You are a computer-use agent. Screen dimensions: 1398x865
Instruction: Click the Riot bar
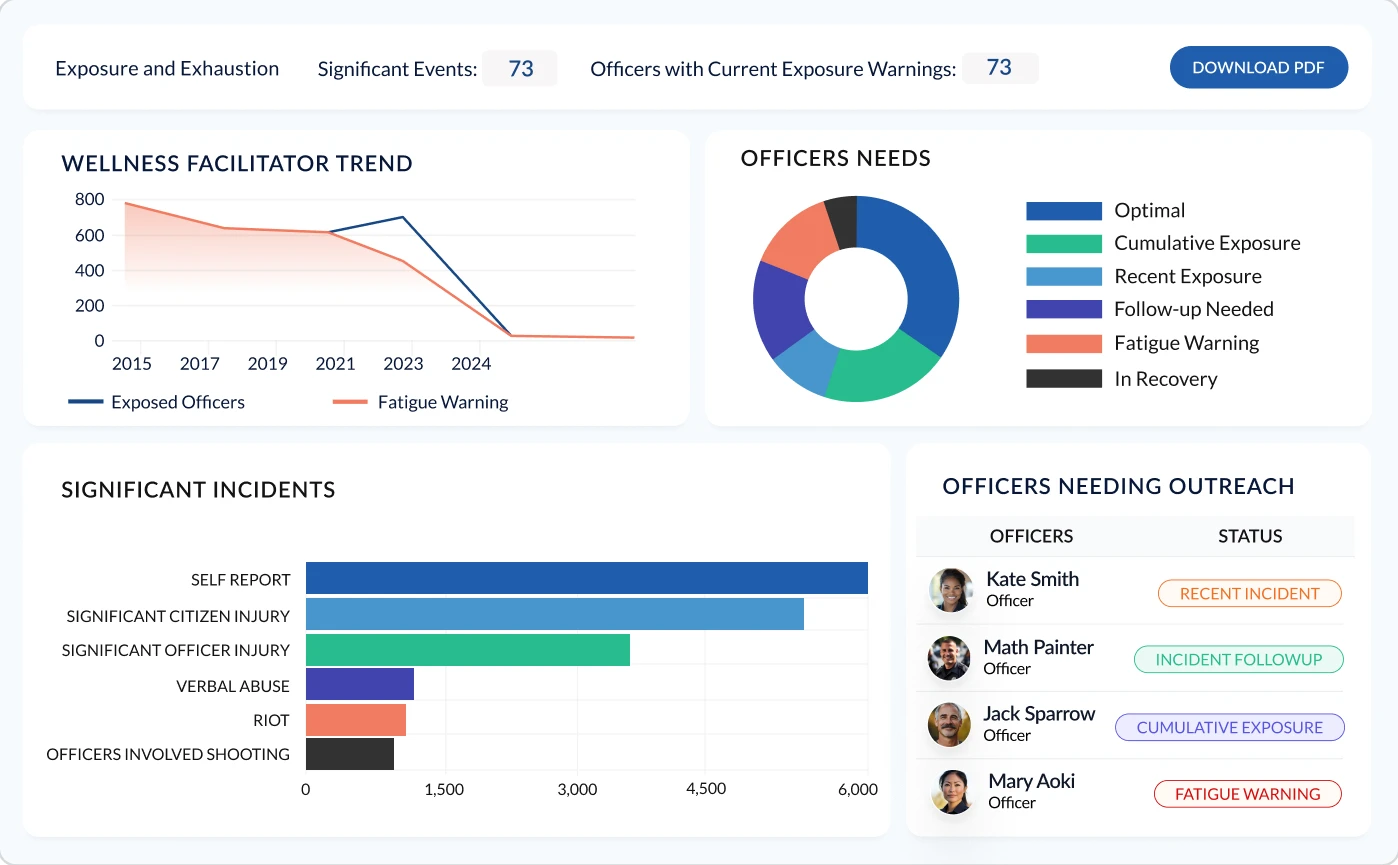point(356,720)
